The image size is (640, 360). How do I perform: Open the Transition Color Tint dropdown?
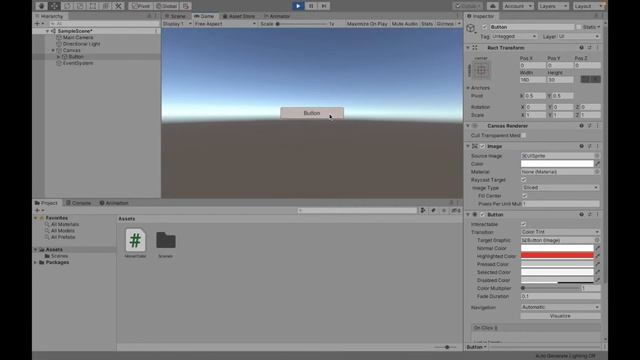tap(560, 232)
